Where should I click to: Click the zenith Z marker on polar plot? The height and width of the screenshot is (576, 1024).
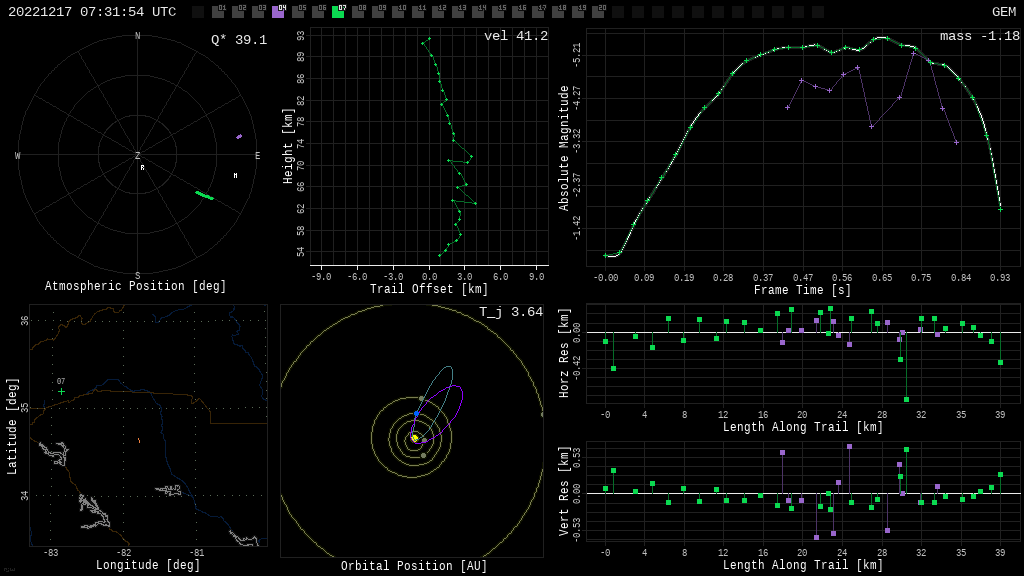138,156
